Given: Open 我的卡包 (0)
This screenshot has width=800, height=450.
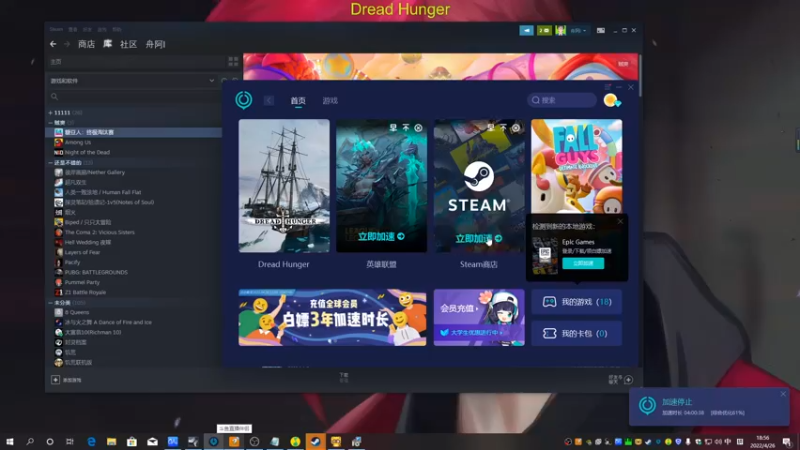Looking at the screenshot, I should tap(577, 334).
